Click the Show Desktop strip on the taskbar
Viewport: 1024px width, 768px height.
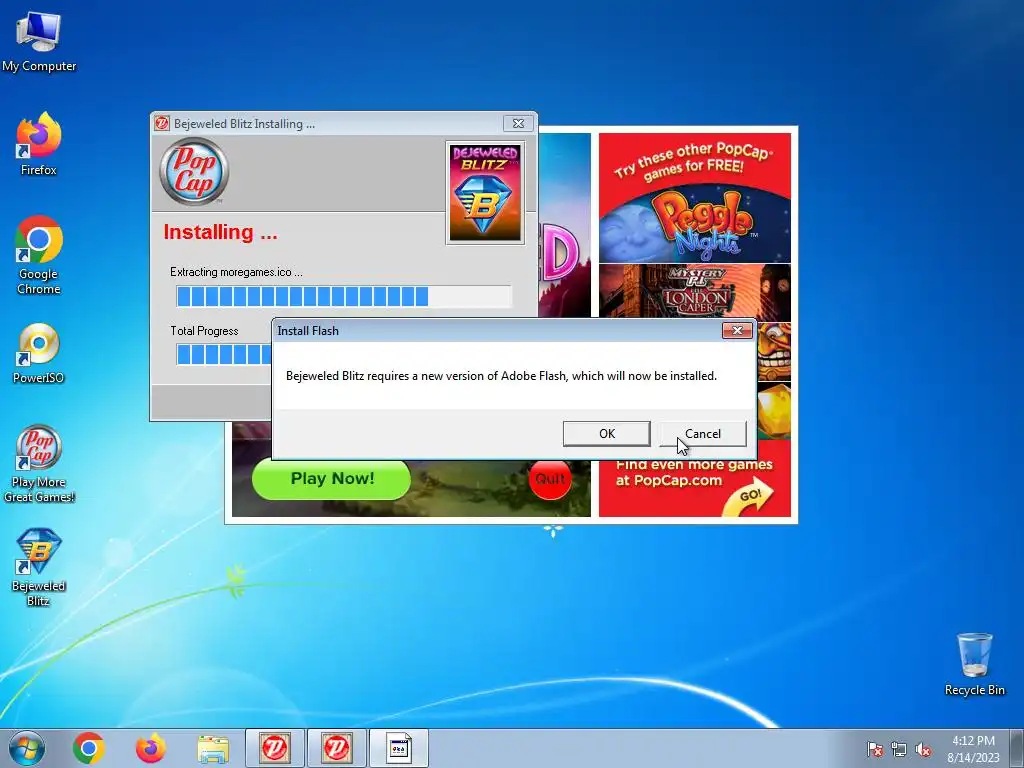1017,748
